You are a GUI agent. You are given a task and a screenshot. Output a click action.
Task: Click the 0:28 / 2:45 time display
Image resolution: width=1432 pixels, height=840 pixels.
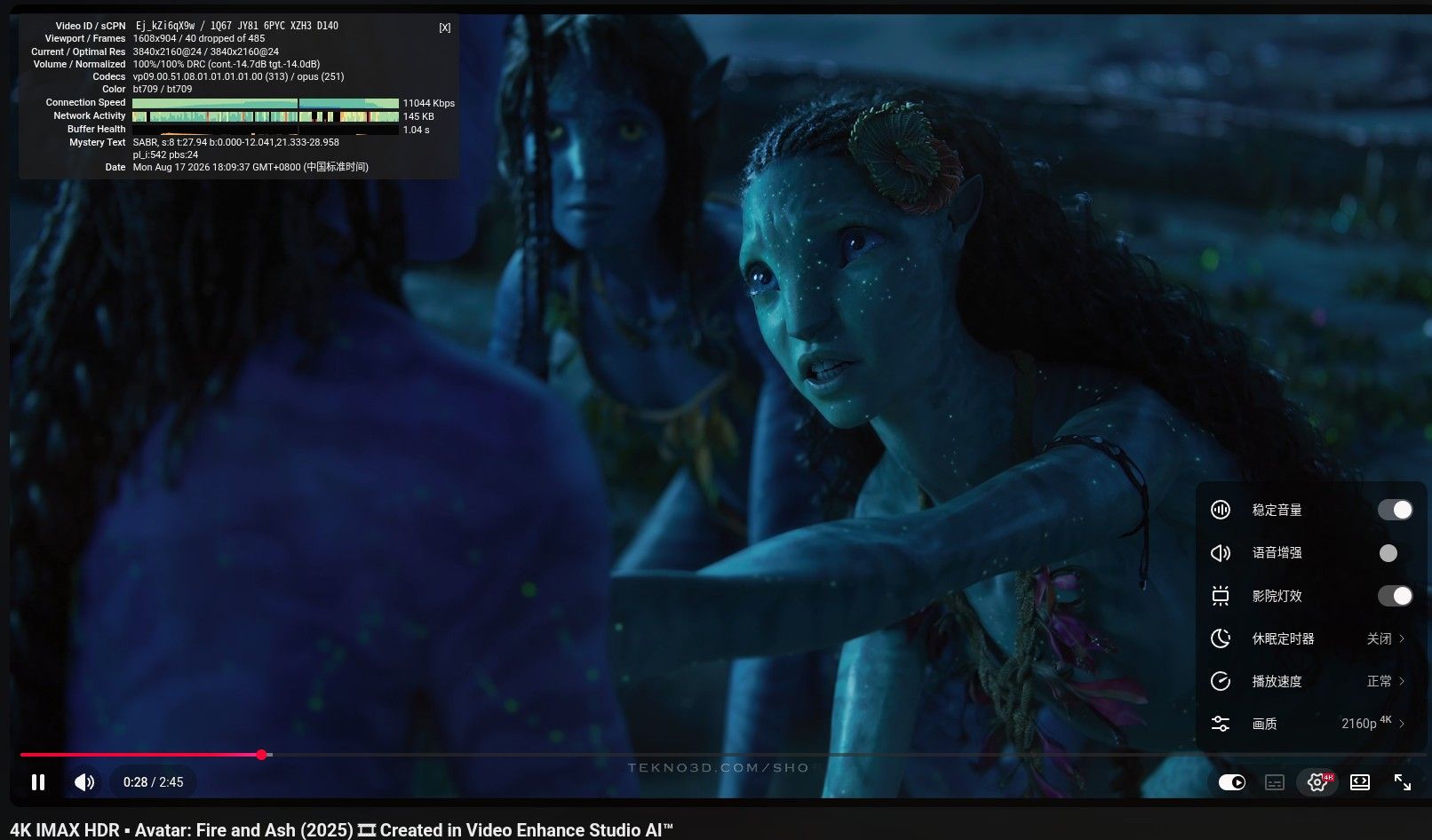click(153, 782)
